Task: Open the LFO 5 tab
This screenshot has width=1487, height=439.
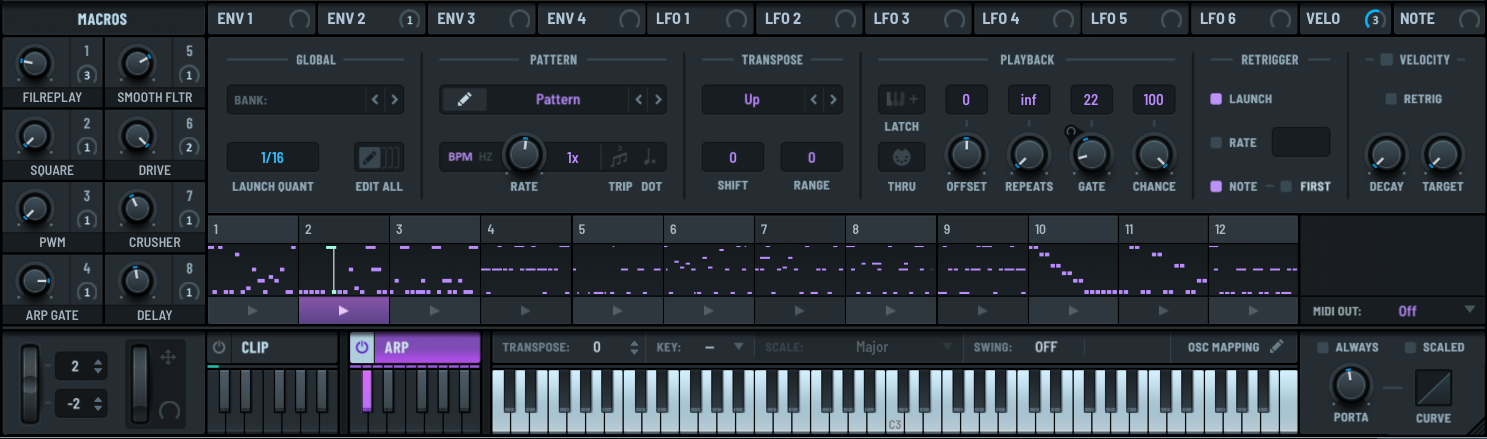Action: [1136, 18]
